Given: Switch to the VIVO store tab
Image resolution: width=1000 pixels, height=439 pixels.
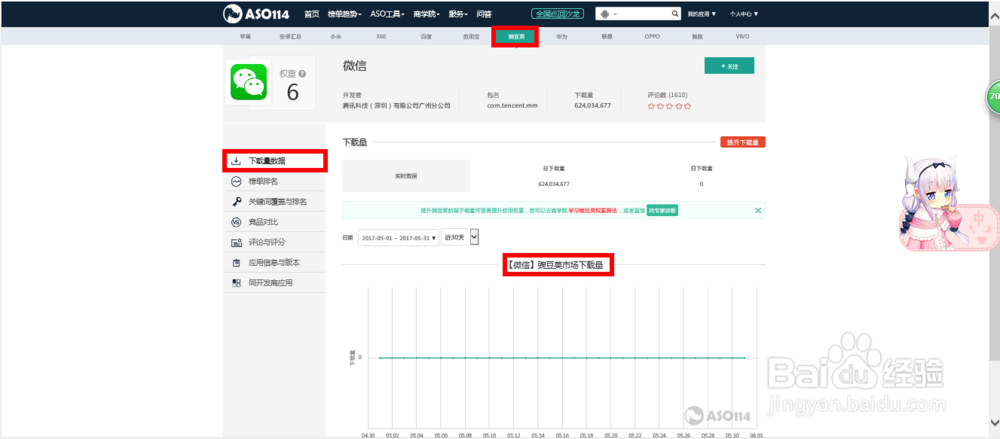Looking at the screenshot, I should [742, 37].
